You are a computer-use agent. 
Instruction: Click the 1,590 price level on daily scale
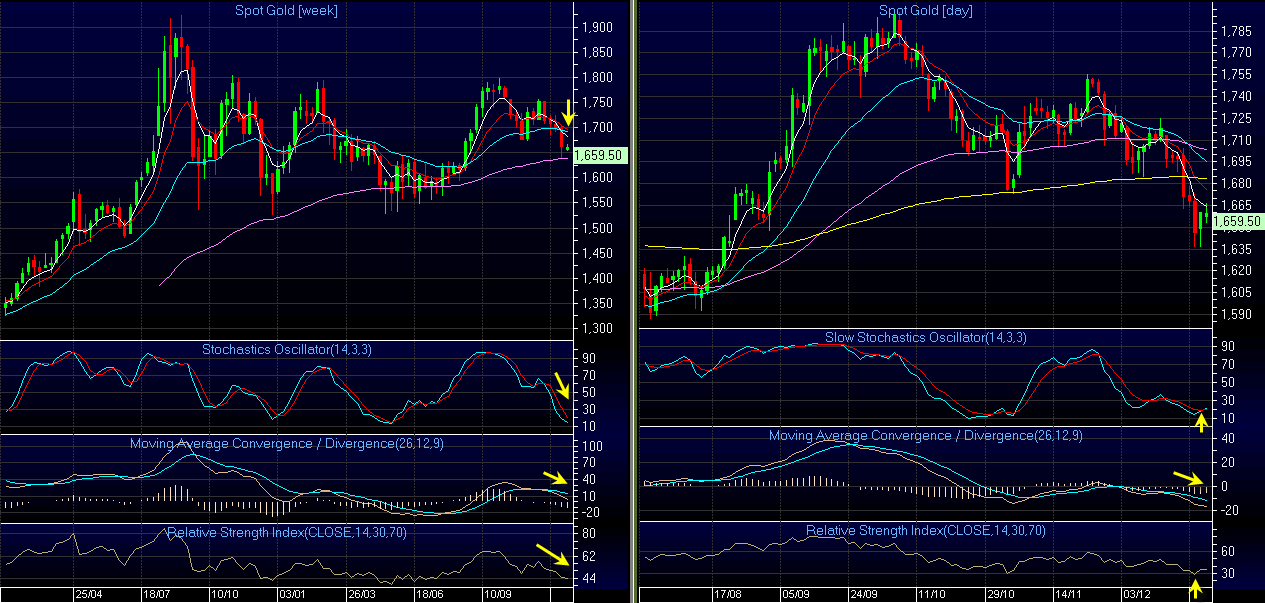tap(1236, 314)
